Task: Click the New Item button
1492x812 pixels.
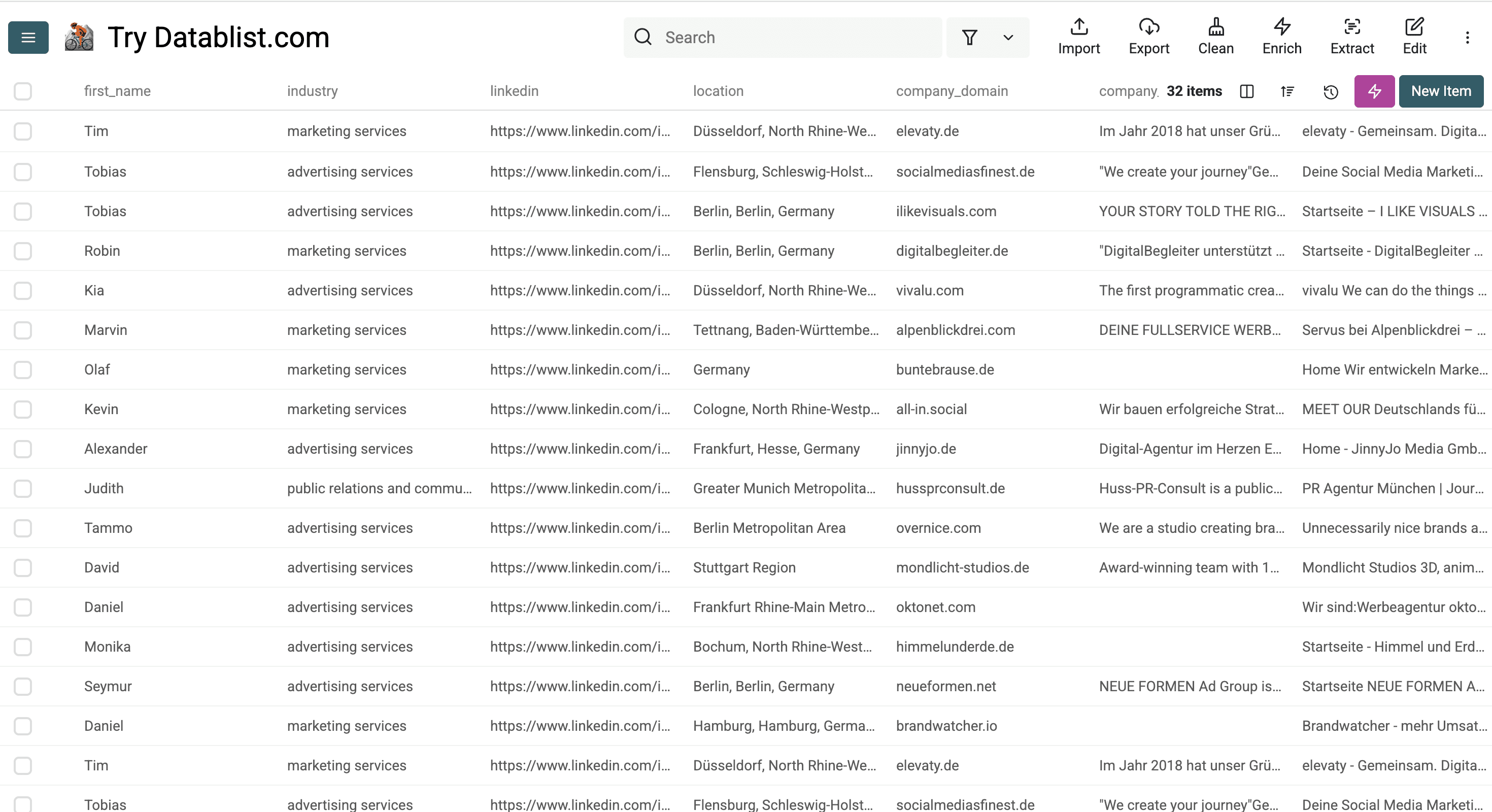Action: coord(1441,91)
